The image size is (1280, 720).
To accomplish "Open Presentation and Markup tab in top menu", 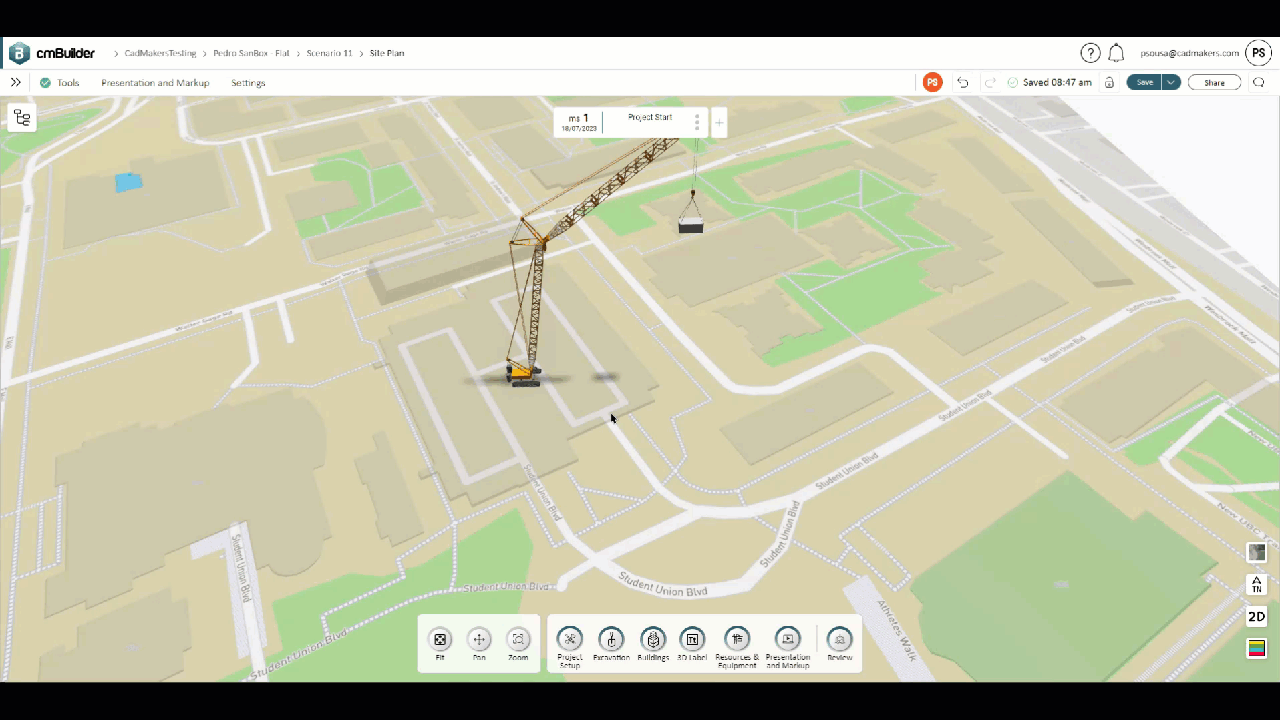I will coord(155,83).
